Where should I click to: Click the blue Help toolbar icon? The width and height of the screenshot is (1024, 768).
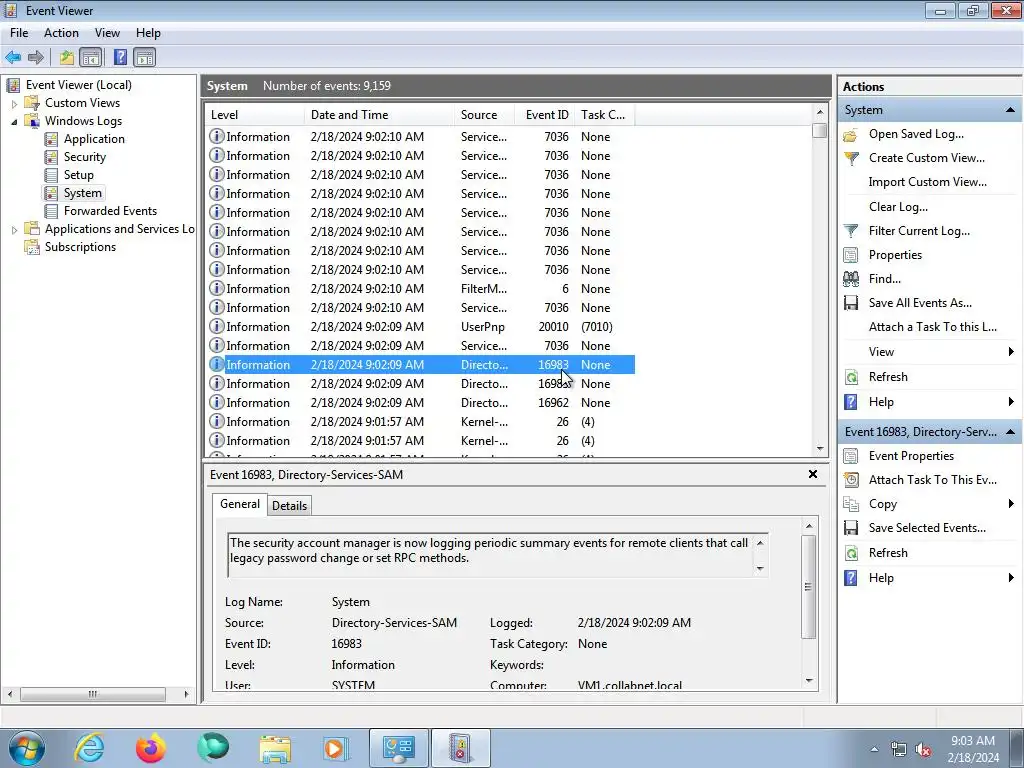120,57
